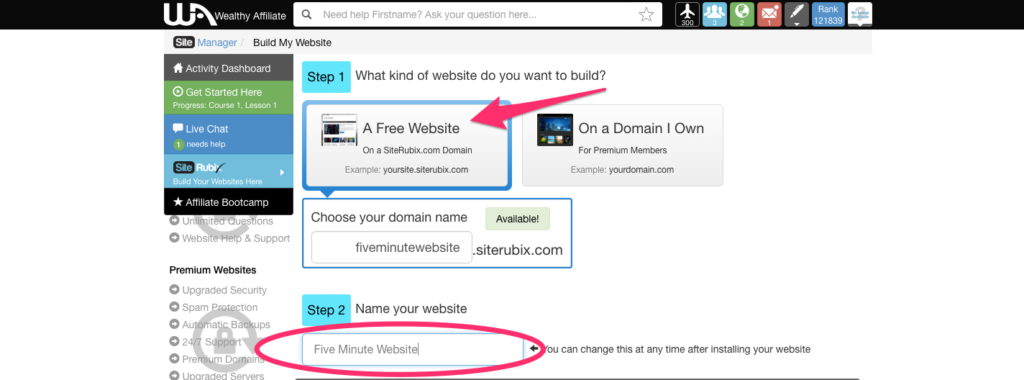This screenshot has height=380, width=1024.
Task: Click the chat bubble icon on Live Chat
Action: [178, 129]
